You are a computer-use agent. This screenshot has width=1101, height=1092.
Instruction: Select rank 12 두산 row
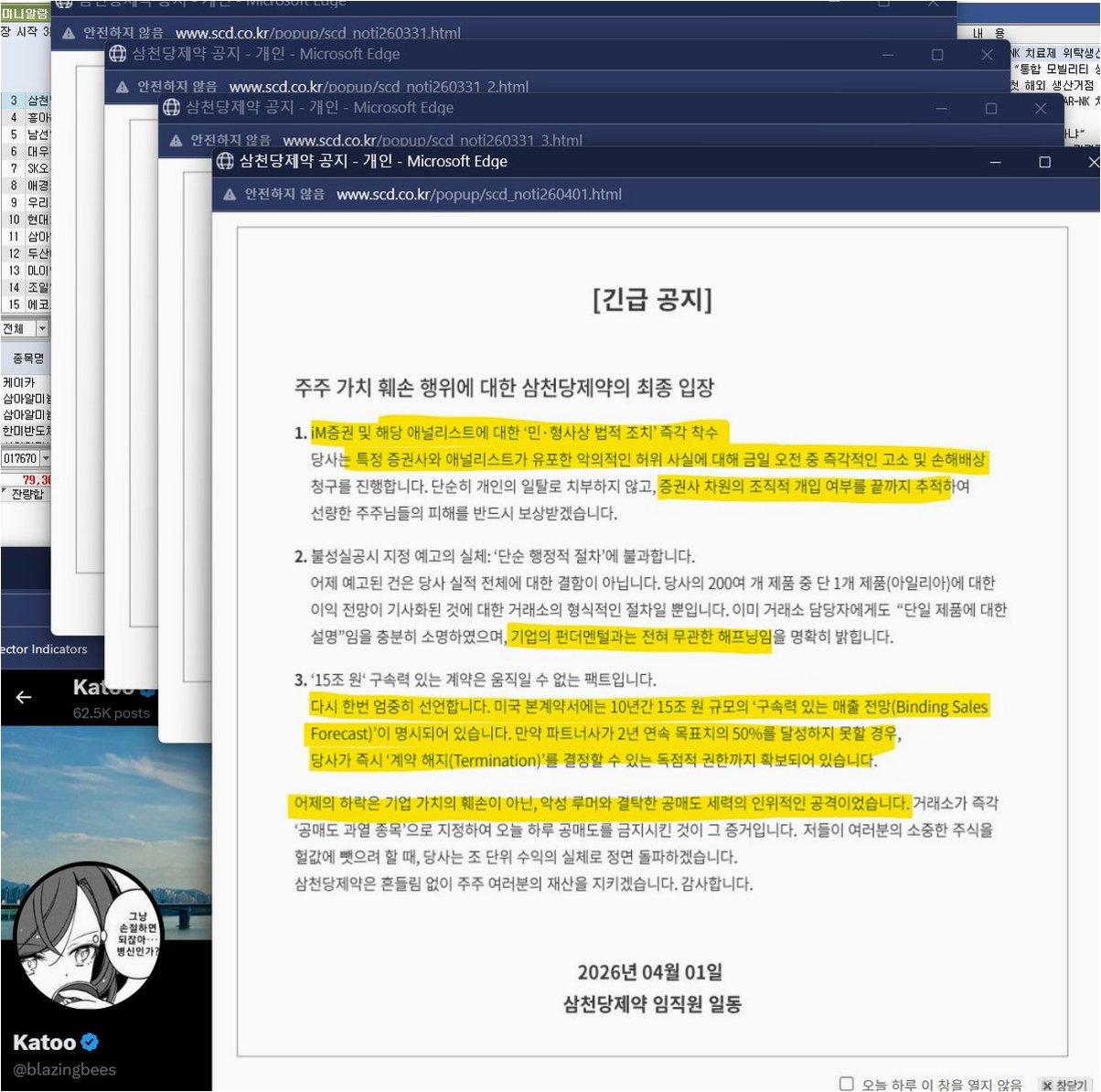26,253
